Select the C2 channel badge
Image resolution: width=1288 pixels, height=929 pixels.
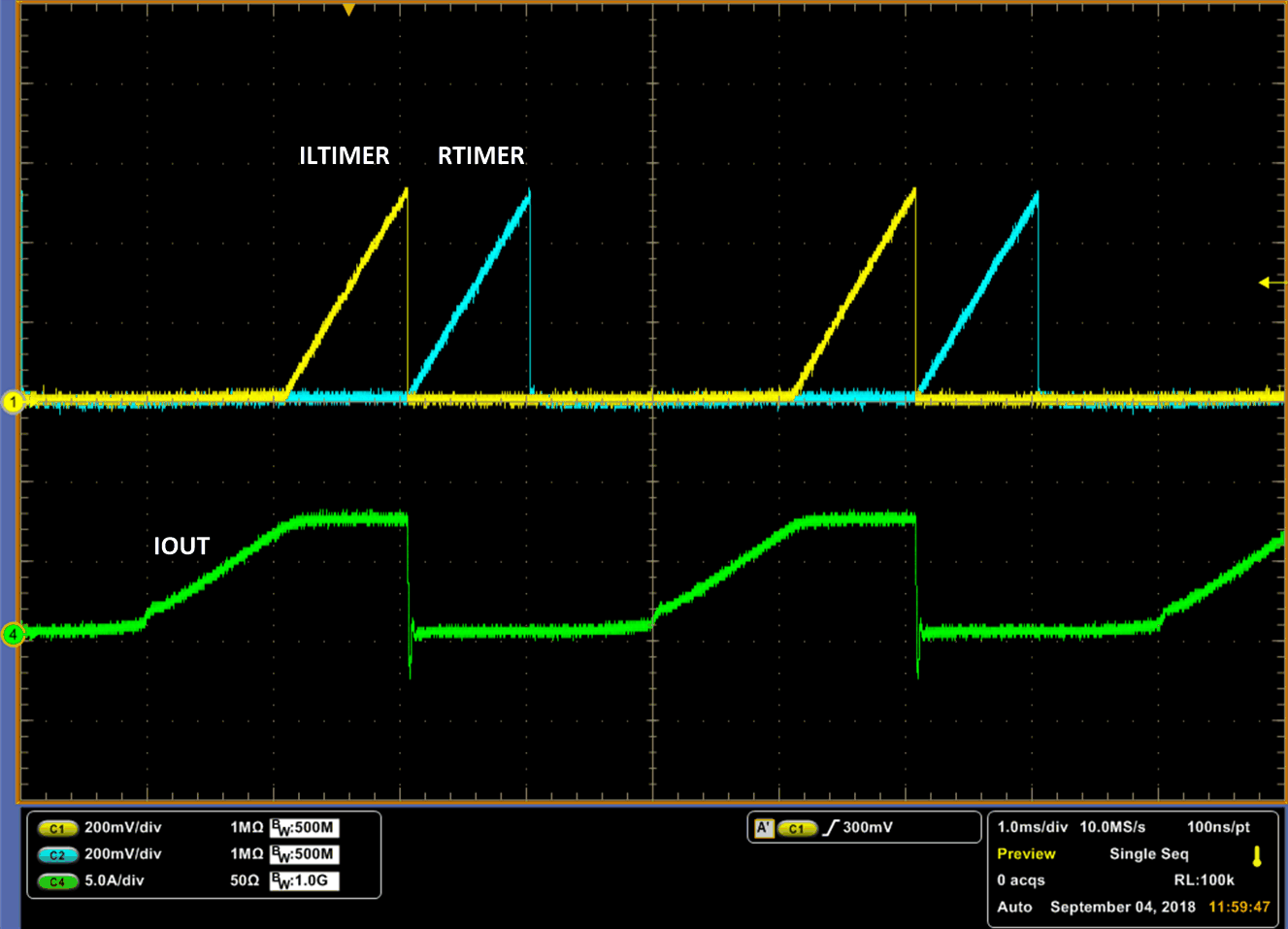58,855
